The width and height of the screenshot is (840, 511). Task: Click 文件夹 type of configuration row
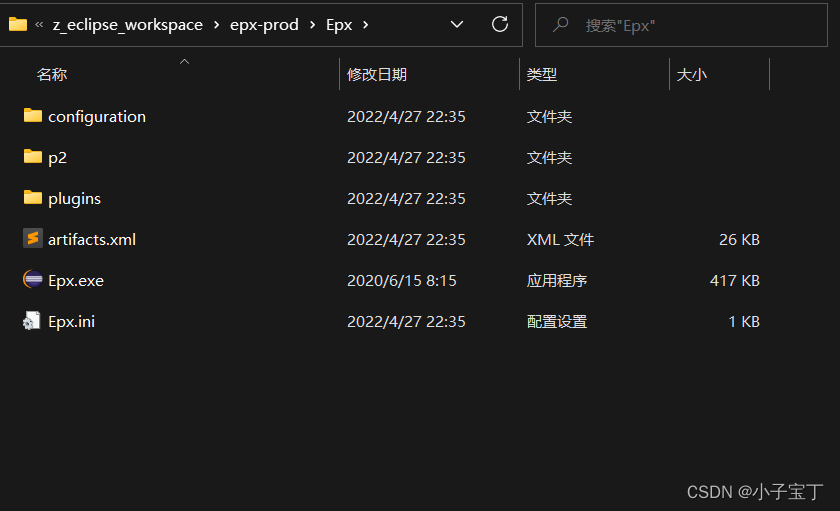549,116
